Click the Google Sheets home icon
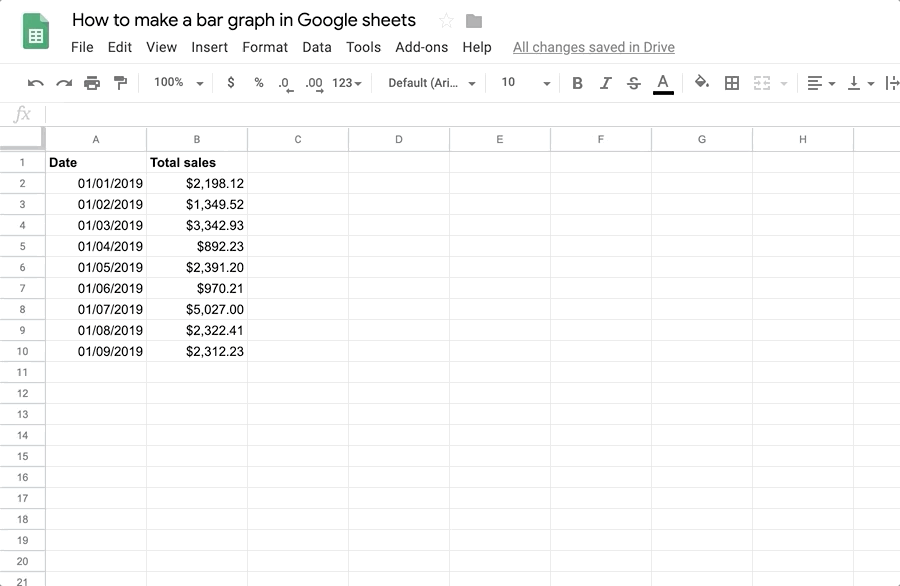Screen dimensions: 900x586 click(x=36, y=32)
